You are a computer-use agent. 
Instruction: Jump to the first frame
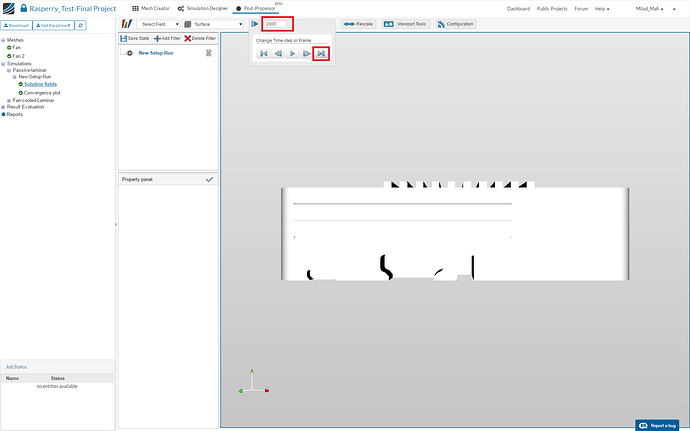point(264,54)
